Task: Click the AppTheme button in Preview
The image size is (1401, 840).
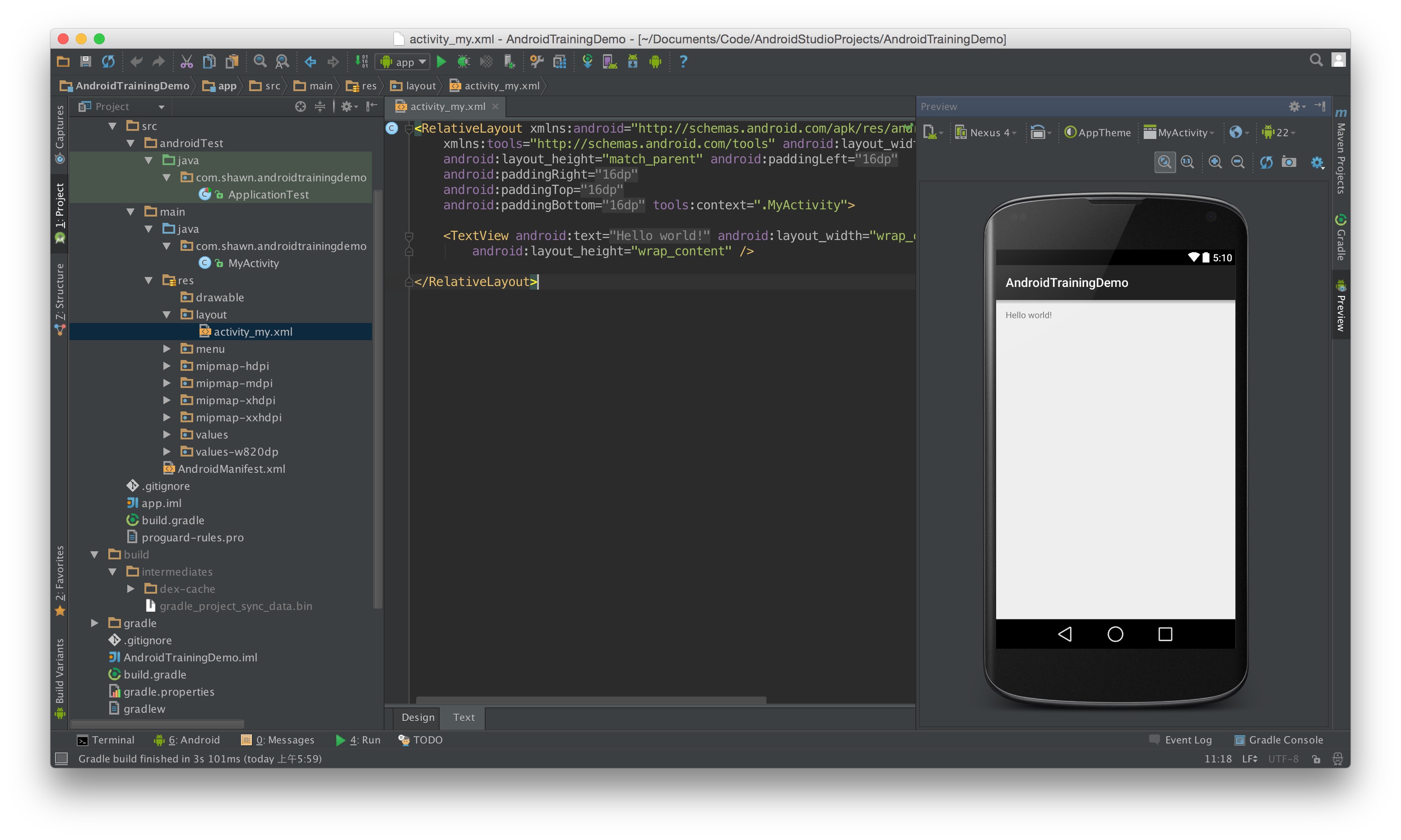Action: click(1098, 133)
